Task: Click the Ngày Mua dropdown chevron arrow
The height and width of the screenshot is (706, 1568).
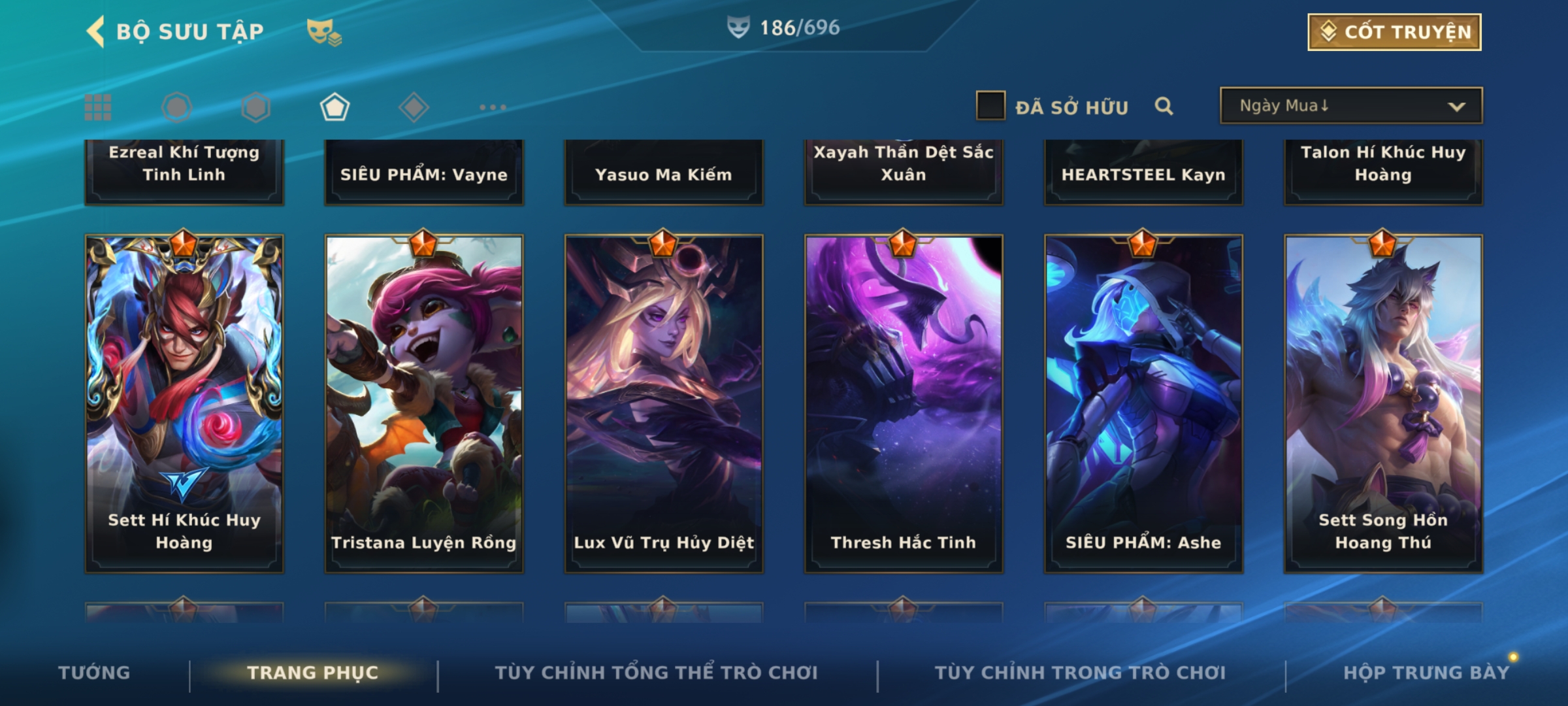Action: [x=1456, y=107]
